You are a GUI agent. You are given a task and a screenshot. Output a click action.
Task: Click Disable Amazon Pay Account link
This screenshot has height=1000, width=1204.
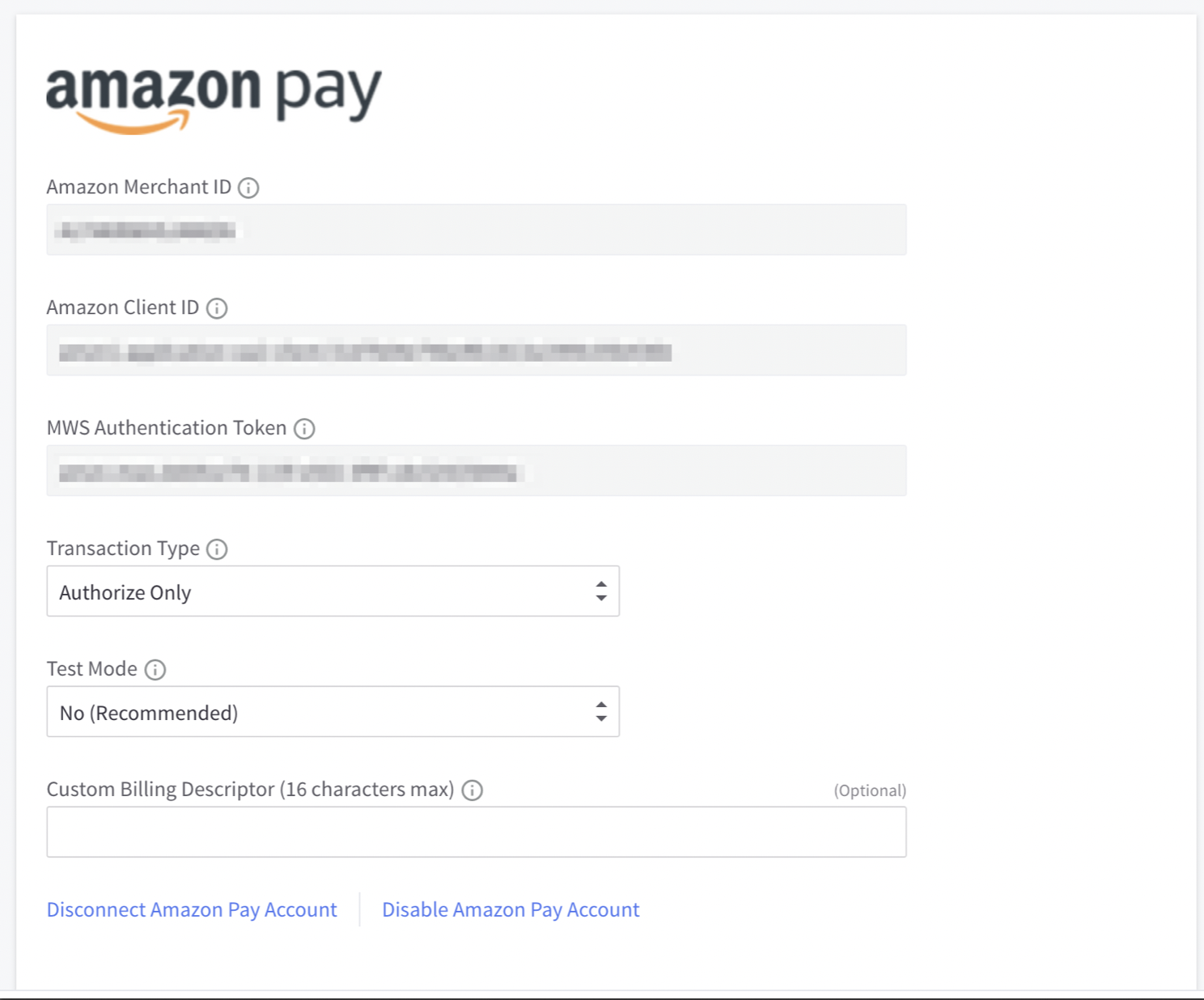pos(511,910)
